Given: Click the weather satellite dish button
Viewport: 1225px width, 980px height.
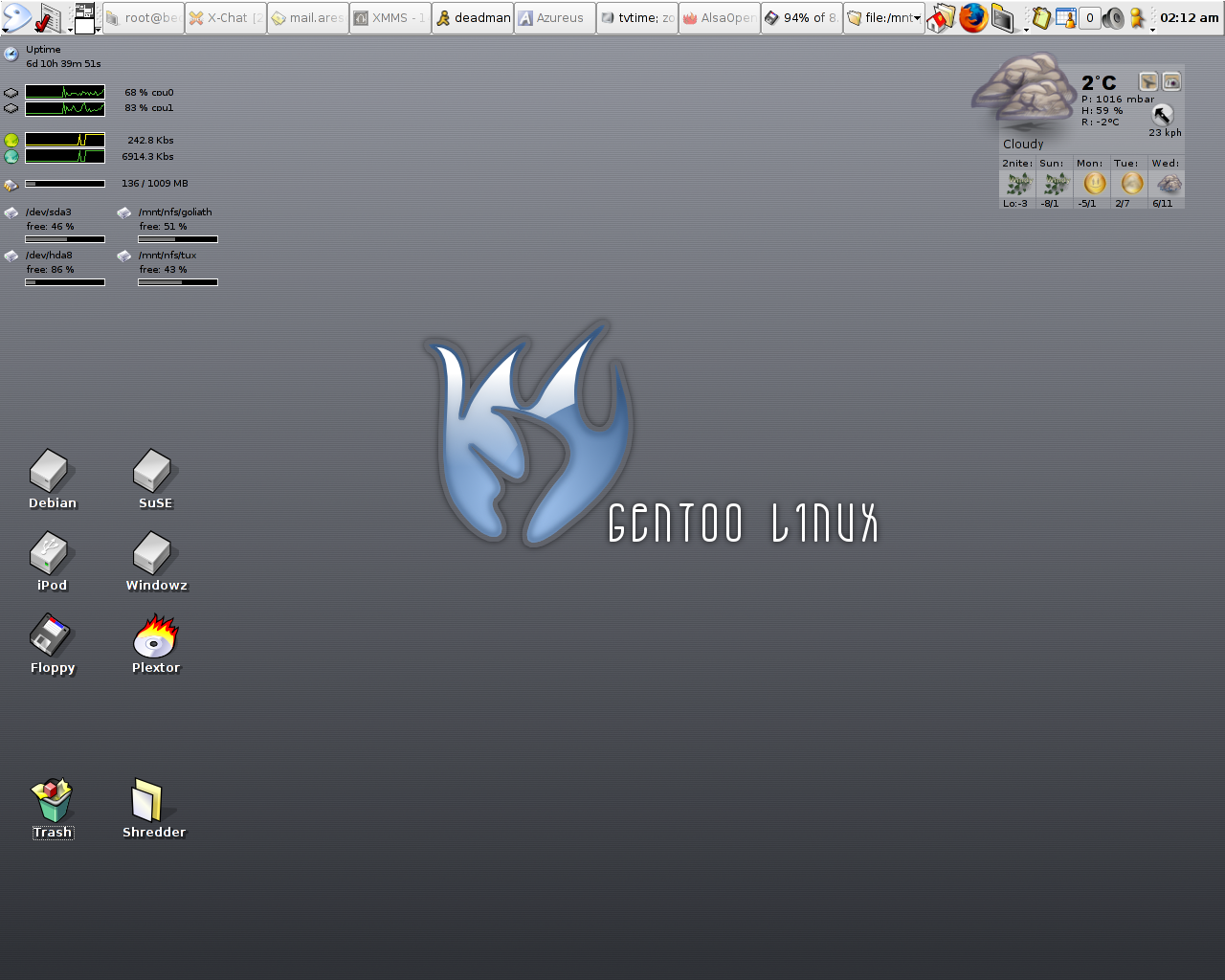Looking at the screenshot, I should [x=1148, y=81].
